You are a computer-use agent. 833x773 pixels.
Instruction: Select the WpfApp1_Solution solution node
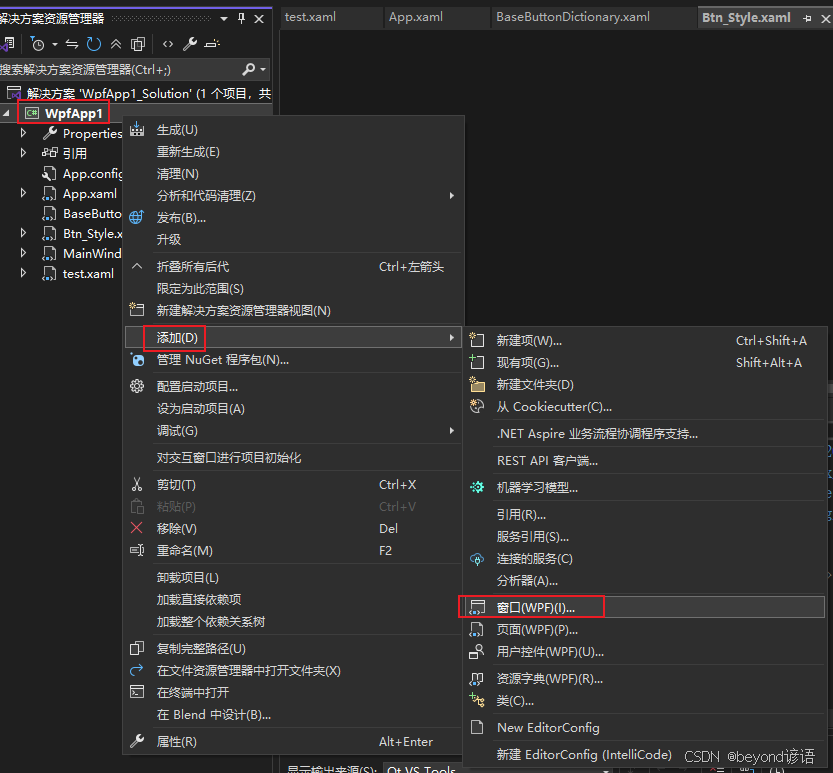click(138, 94)
